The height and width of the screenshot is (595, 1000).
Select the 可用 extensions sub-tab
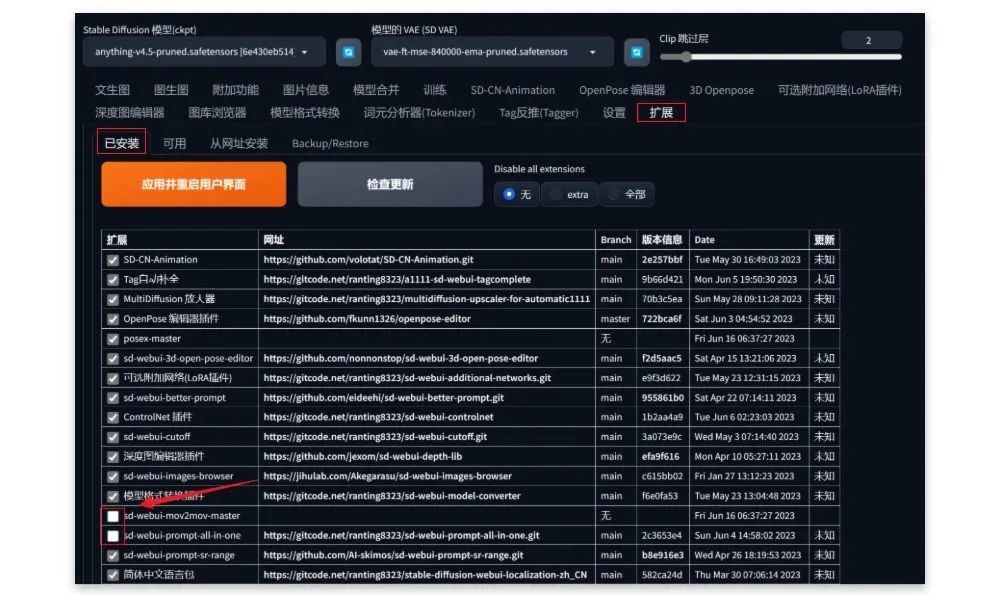click(174, 143)
